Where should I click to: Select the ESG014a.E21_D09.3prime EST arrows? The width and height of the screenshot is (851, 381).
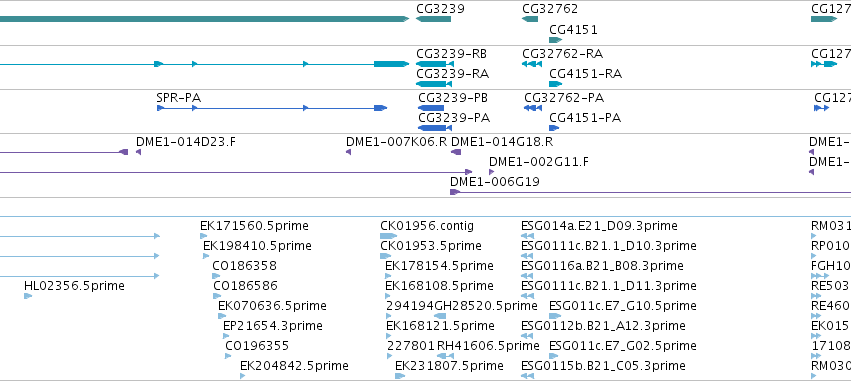point(528,236)
